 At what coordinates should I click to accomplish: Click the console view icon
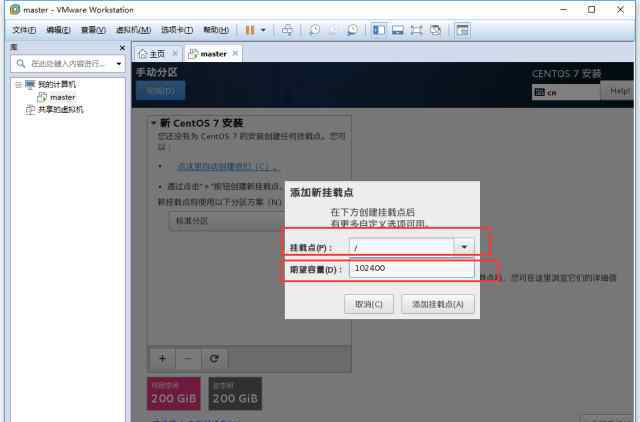coord(462,30)
